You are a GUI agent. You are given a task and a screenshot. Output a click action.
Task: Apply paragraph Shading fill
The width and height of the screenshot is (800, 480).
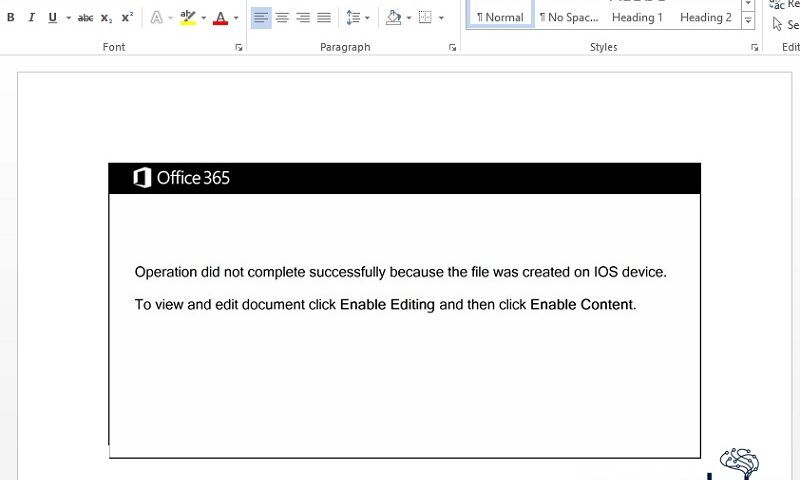click(x=393, y=18)
